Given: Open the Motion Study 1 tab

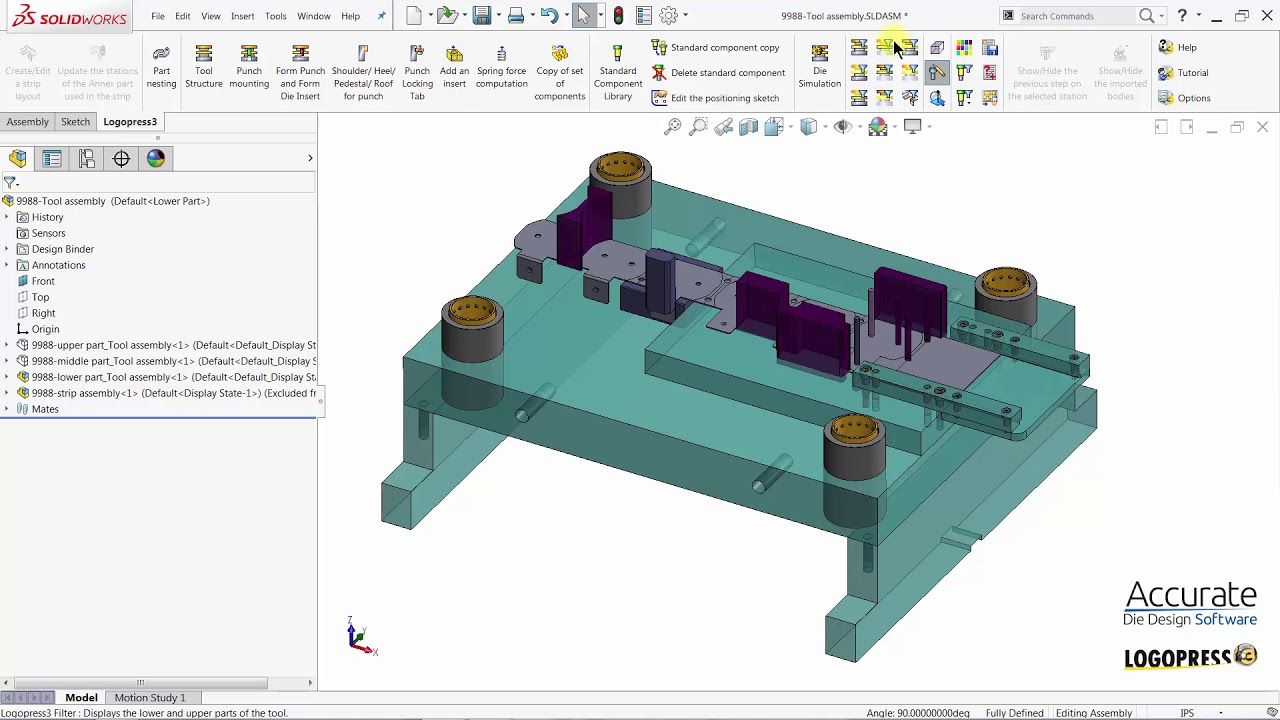Looking at the screenshot, I should coord(150,697).
